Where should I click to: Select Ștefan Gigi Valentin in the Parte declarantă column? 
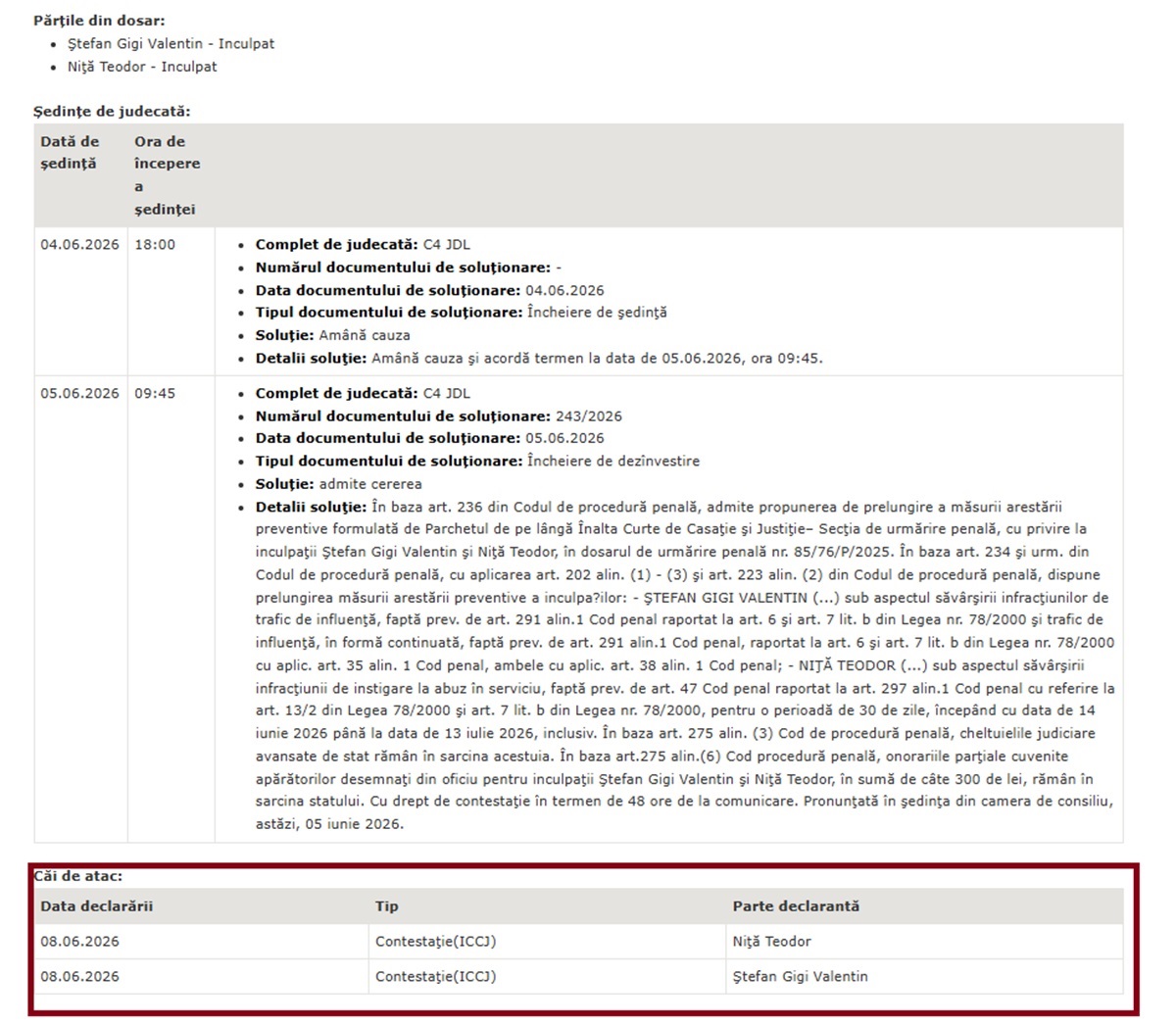[801, 977]
